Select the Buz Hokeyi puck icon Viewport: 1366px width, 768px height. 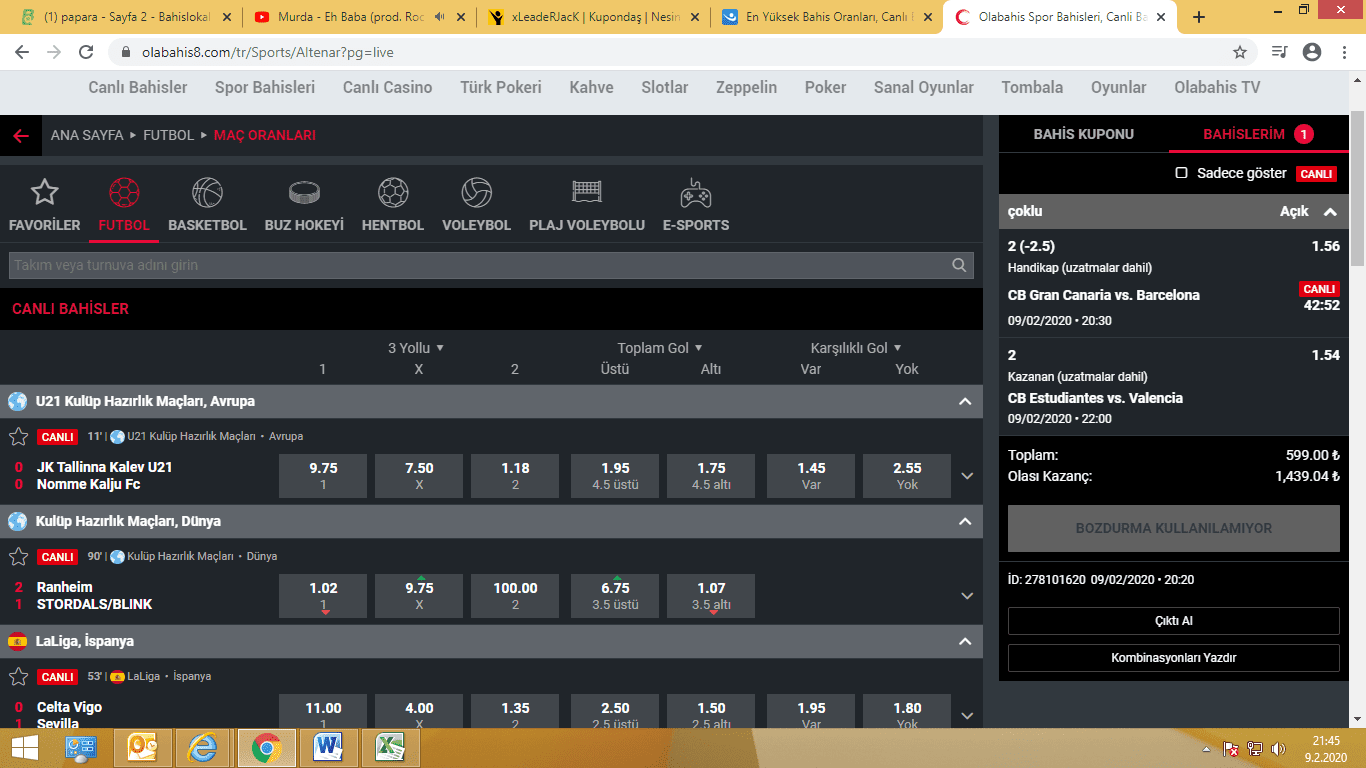[304, 192]
